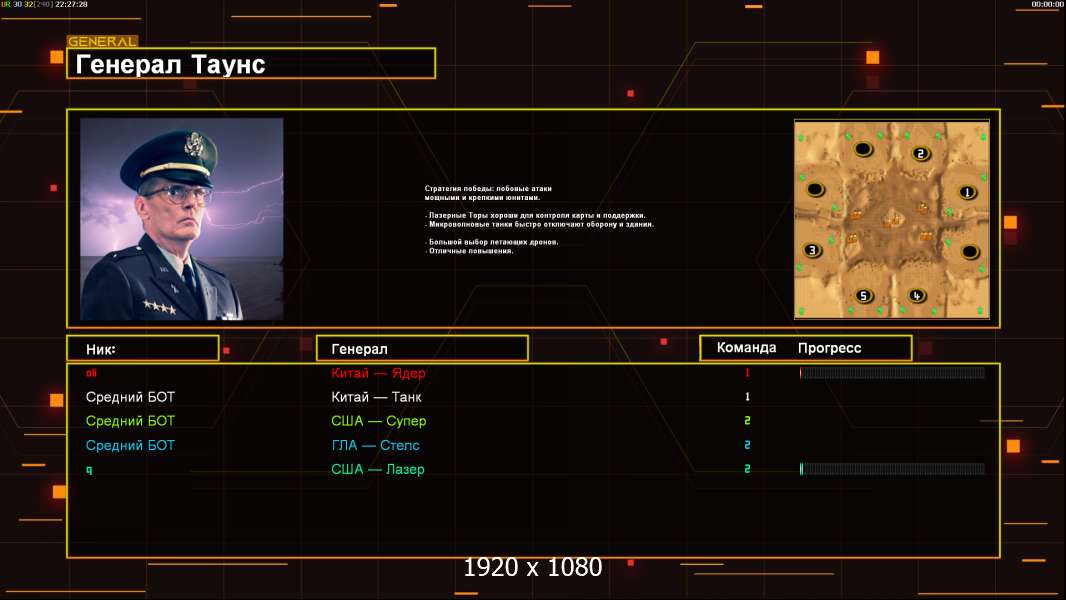Click the General Townes portrait
Viewport: 1066px width, 600px height.
point(182,219)
